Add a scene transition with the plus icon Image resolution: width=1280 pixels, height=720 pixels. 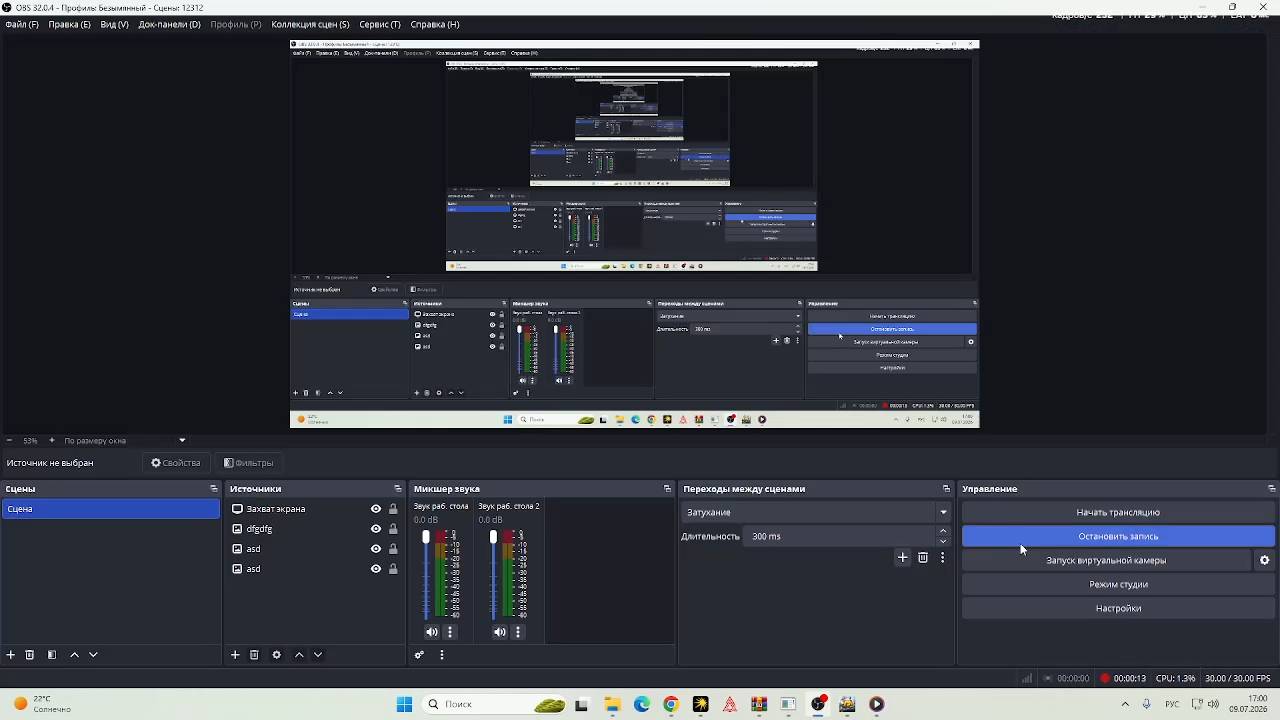click(903, 557)
